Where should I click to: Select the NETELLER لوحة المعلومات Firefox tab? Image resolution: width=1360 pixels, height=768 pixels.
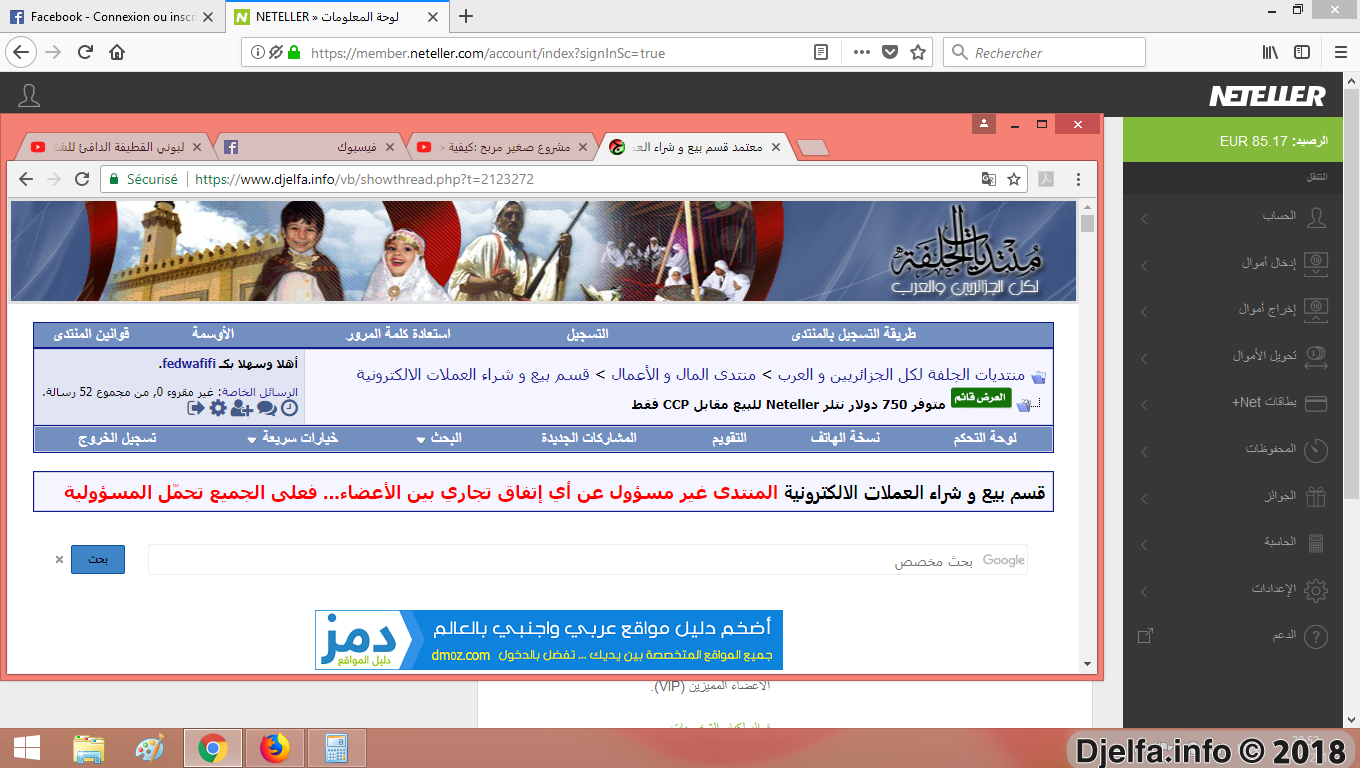click(339, 16)
